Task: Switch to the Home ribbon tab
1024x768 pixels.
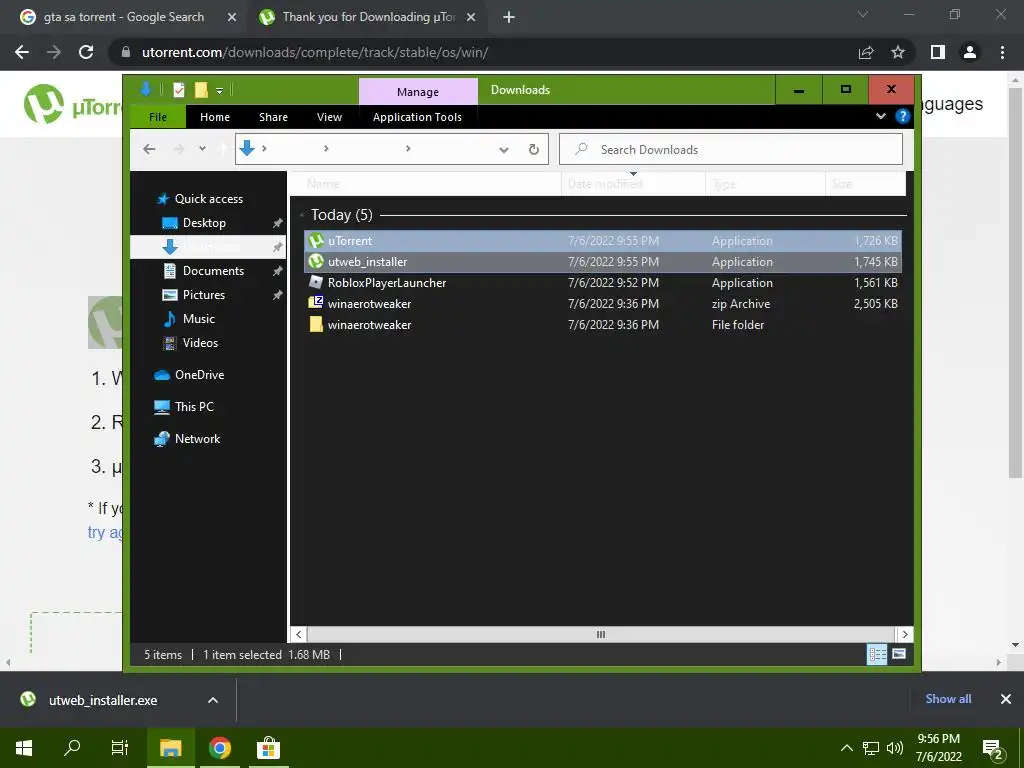Action: click(215, 117)
